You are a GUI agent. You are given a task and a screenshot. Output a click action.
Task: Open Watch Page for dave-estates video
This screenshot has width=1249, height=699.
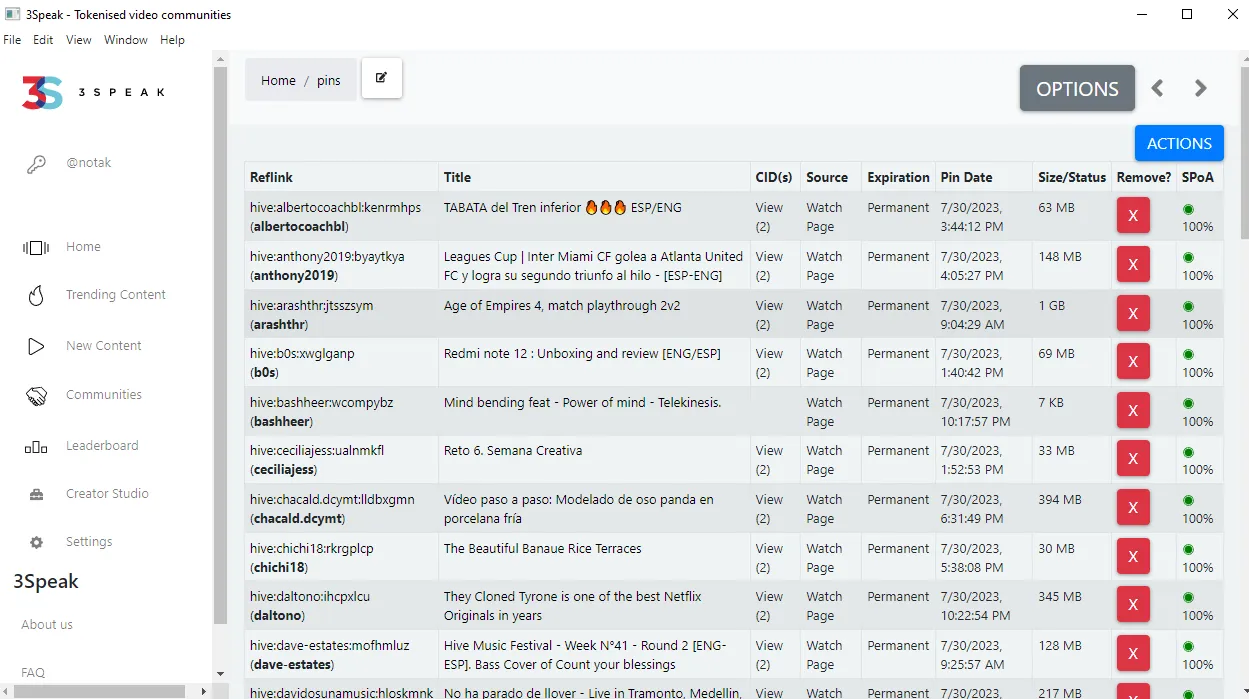tap(824, 655)
